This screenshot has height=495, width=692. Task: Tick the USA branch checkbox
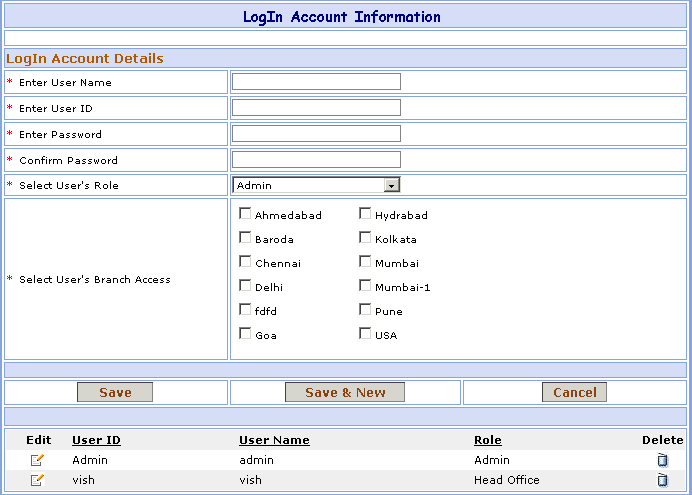point(365,334)
